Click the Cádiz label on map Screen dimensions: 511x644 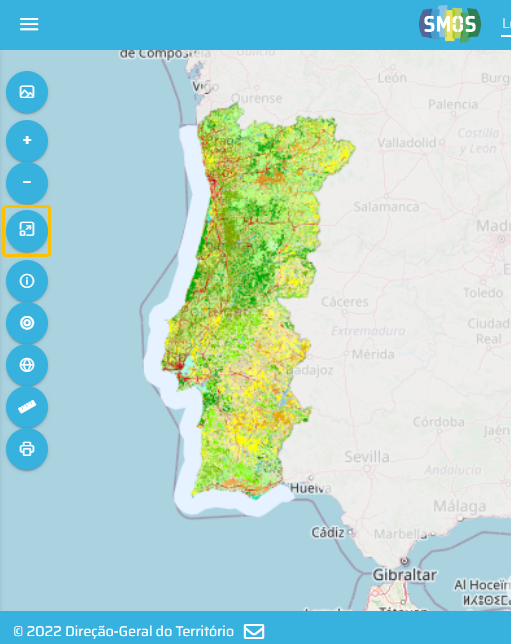tap(328, 533)
